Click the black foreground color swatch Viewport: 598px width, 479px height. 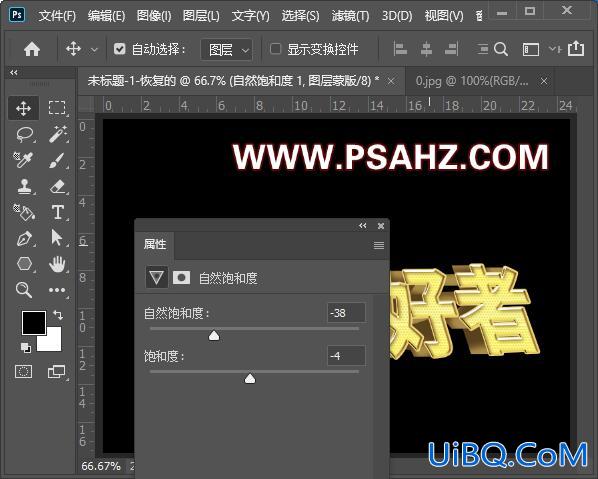pyautogui.click(x=34, y=323)
